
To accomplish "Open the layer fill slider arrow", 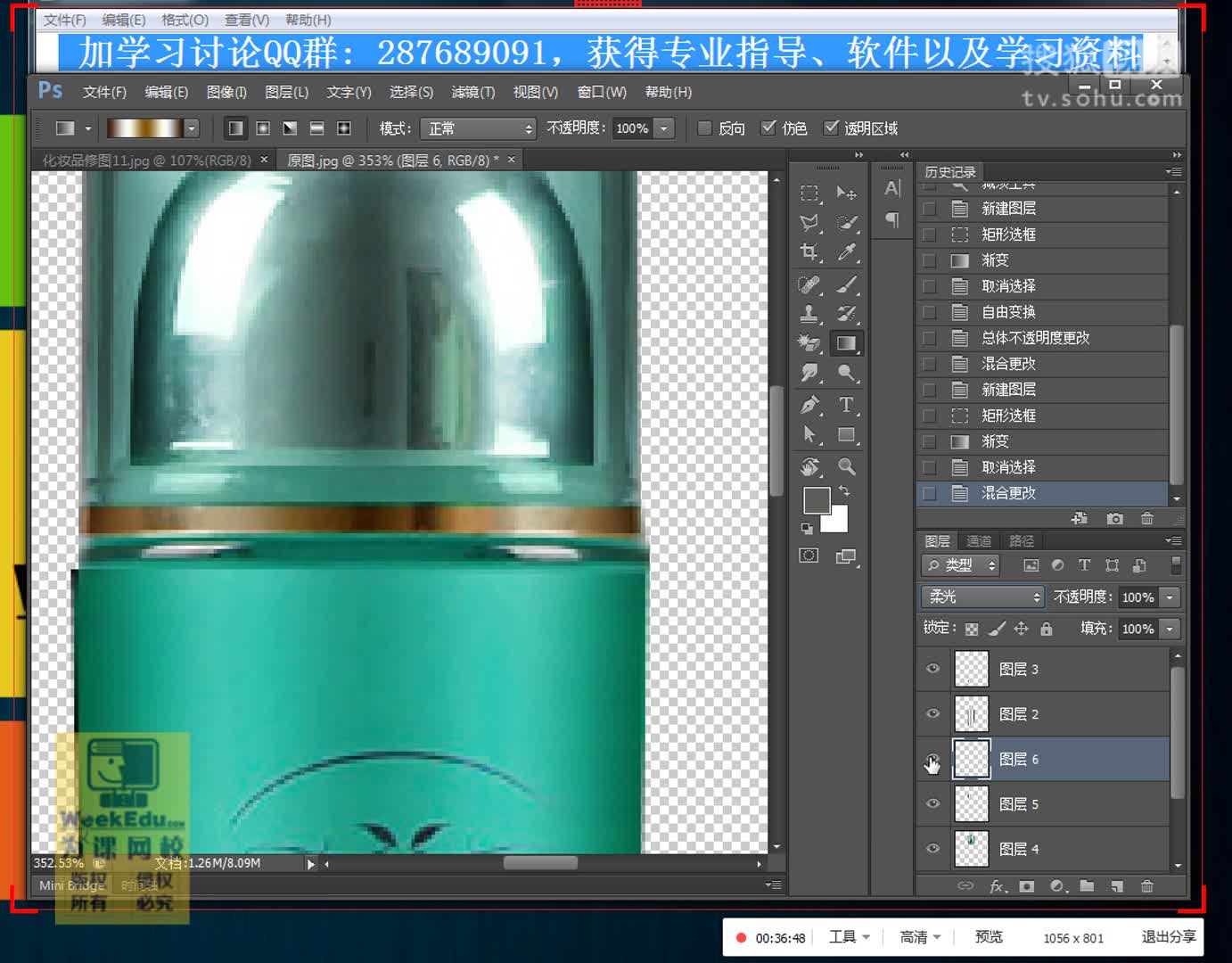I will pyautogui.click(x=1170, y=629).
